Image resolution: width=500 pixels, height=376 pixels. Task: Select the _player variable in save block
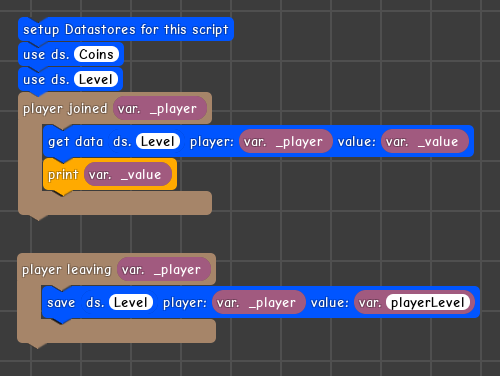[x=259, y=303]
